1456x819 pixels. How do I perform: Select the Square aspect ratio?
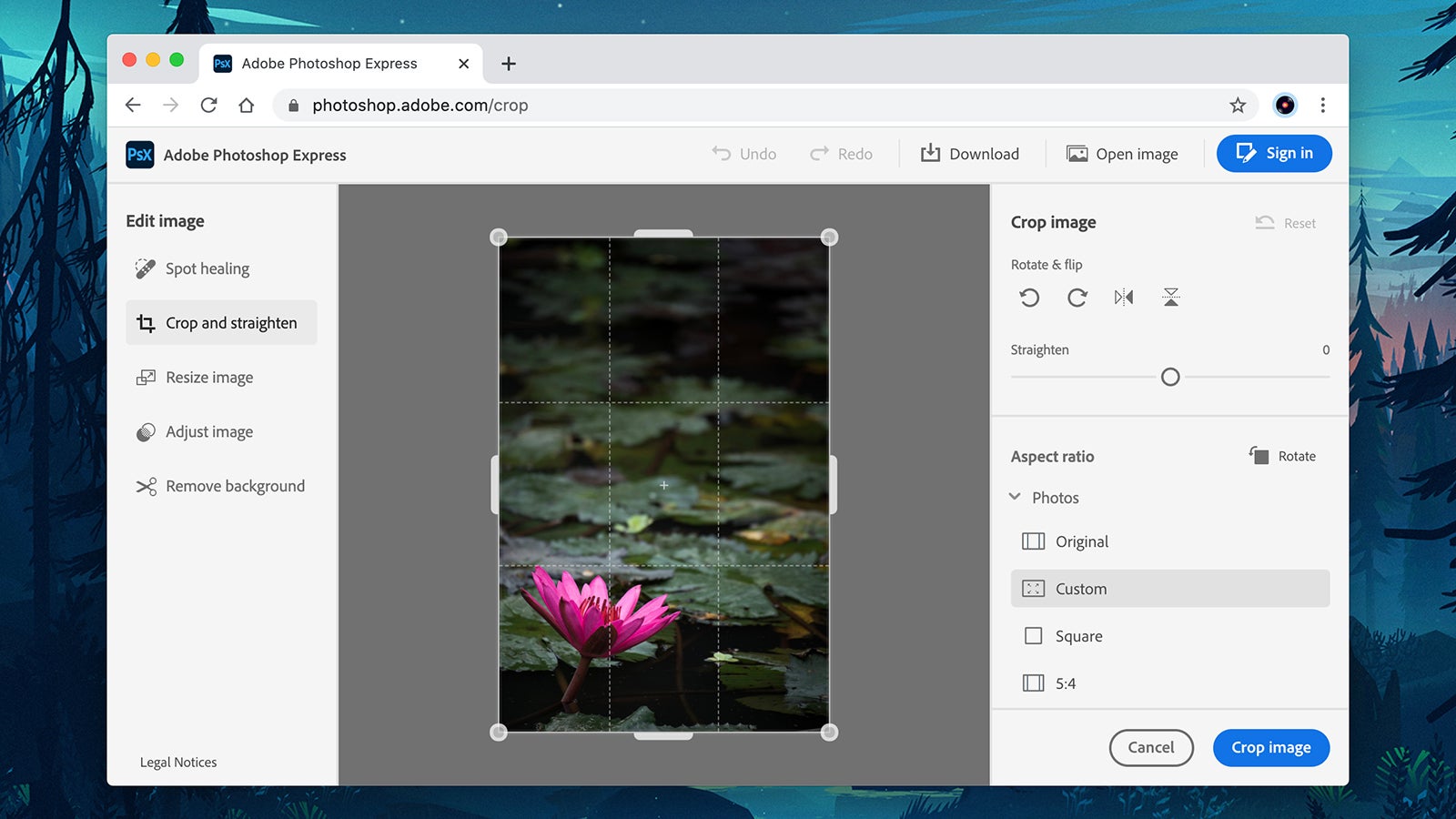point(1077,636)
